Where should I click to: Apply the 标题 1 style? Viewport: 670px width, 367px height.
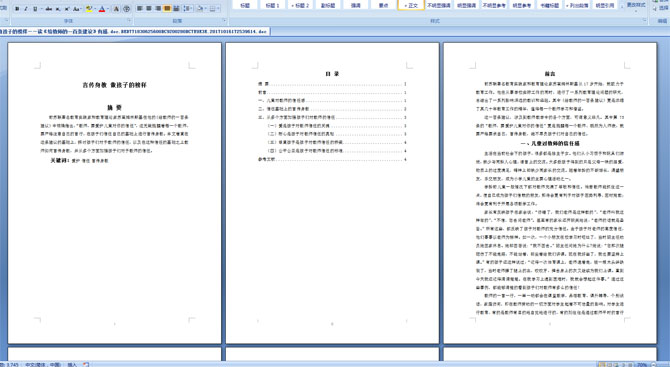click(272, 5)
